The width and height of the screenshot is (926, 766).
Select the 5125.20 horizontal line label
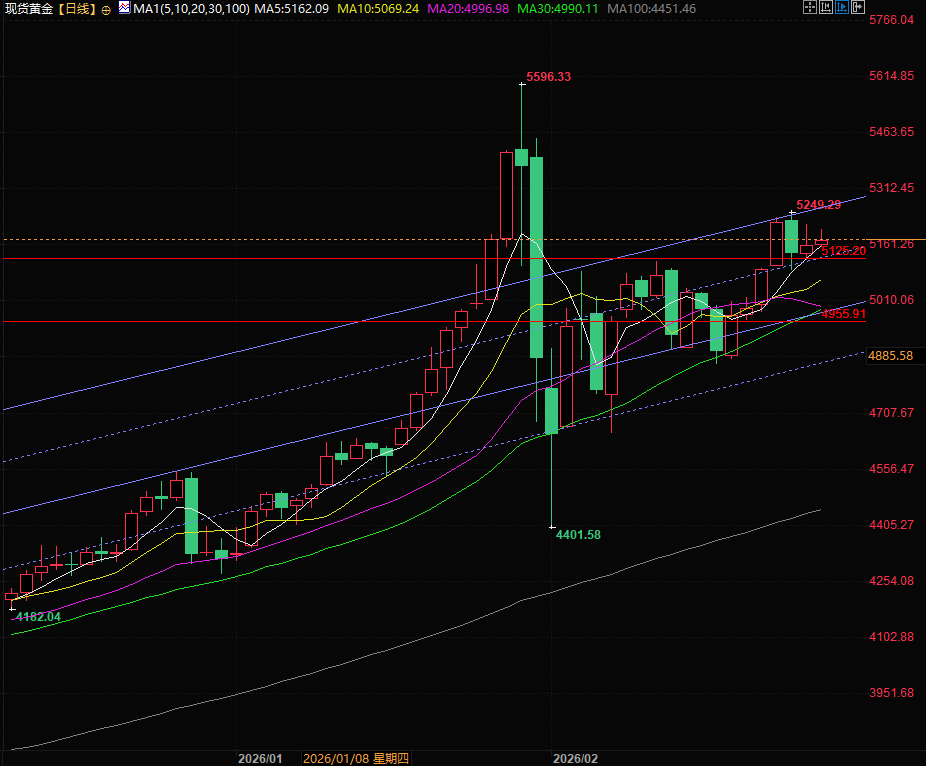[x=843, y=251]
